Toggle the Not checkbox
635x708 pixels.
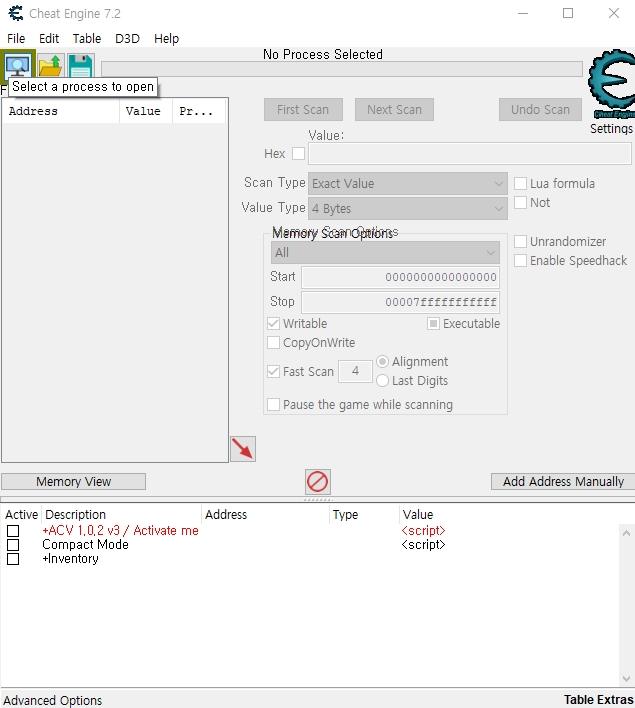tap(520, 203)
